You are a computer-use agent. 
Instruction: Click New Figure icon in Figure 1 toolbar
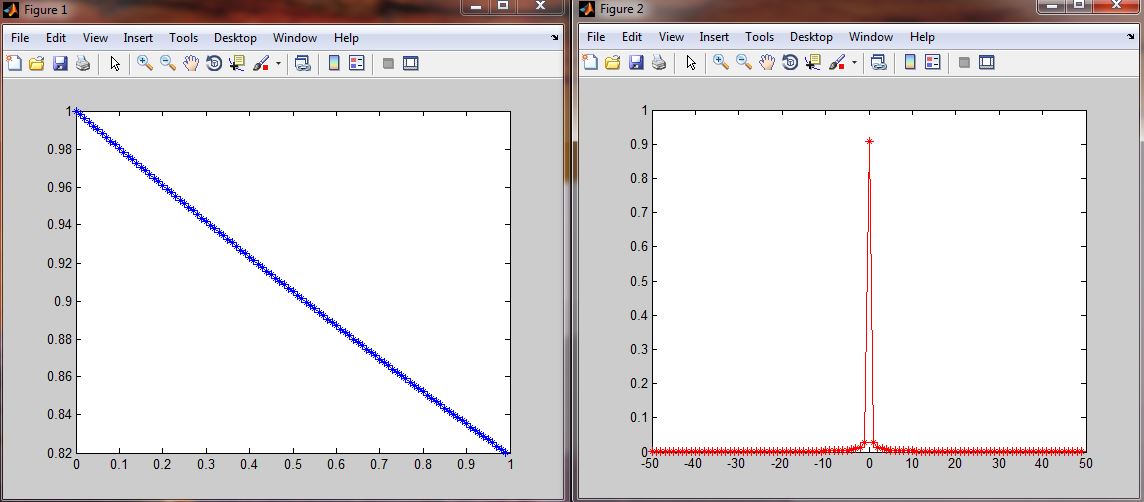point(14,63)
